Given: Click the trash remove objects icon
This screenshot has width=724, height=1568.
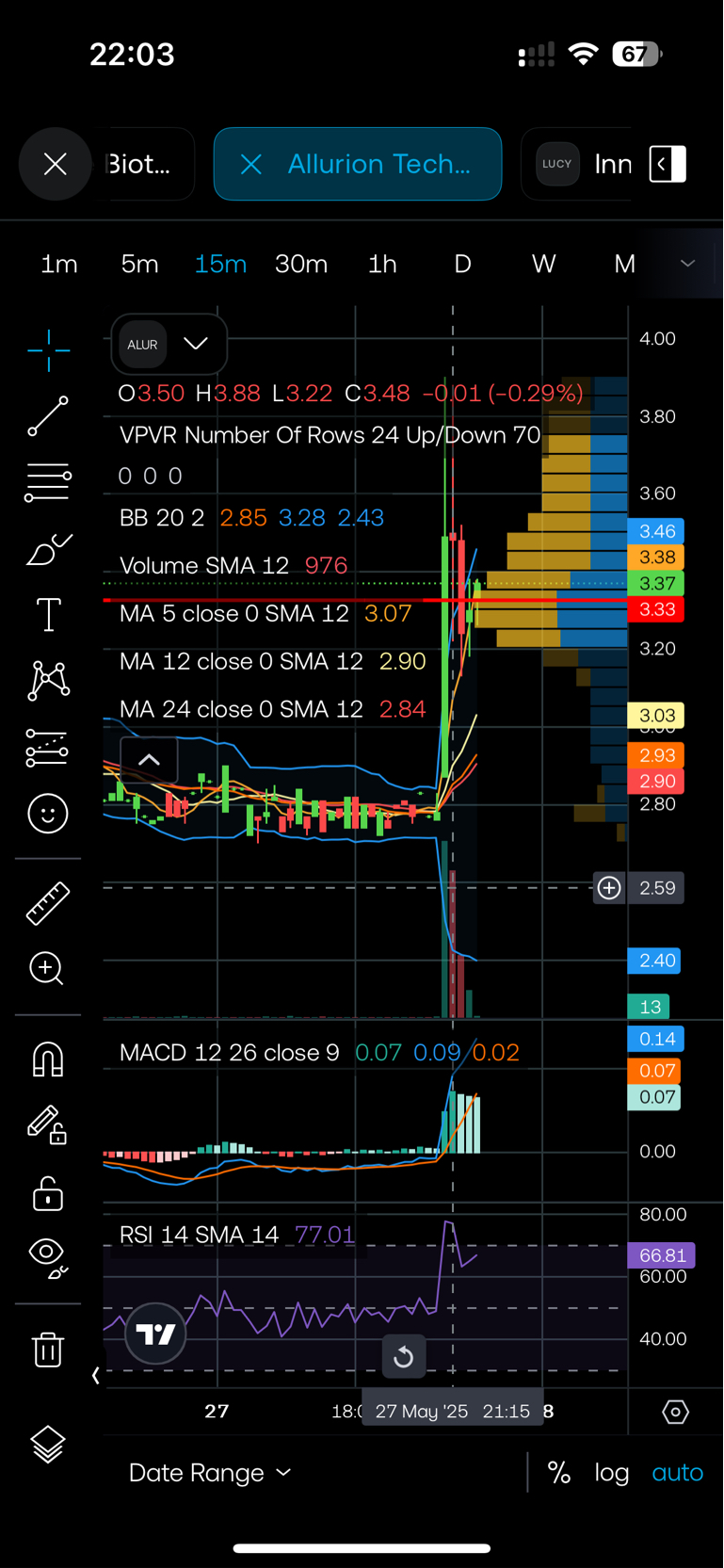Looking at the screenshot, I should [48, 1349].
